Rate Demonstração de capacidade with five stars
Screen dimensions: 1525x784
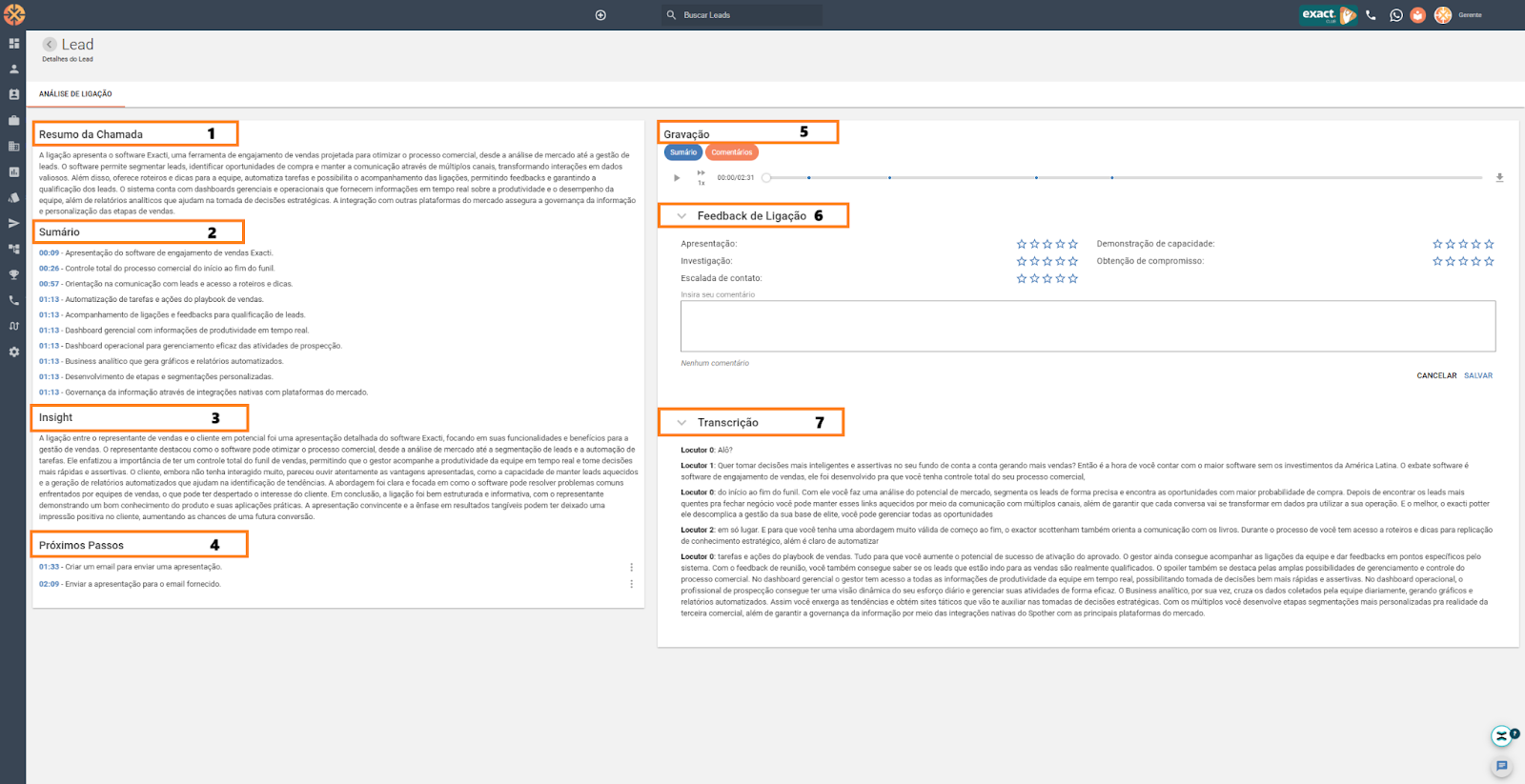click(x=1490, y=244)
